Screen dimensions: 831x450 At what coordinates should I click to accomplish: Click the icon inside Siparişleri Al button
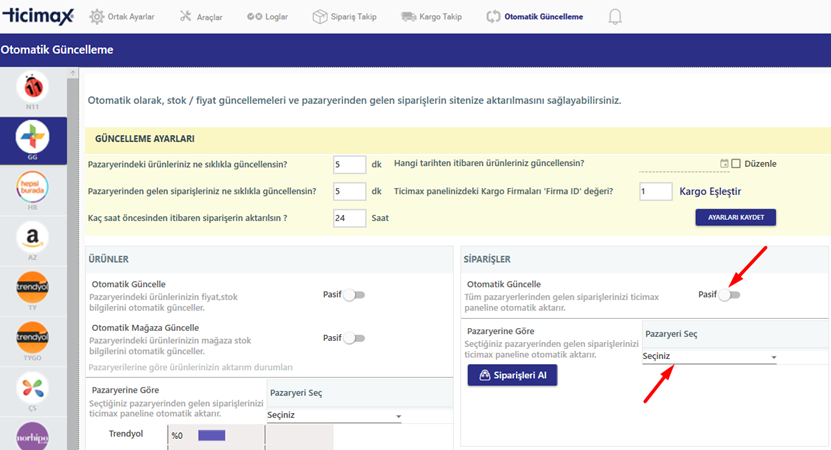pos(484,375)
